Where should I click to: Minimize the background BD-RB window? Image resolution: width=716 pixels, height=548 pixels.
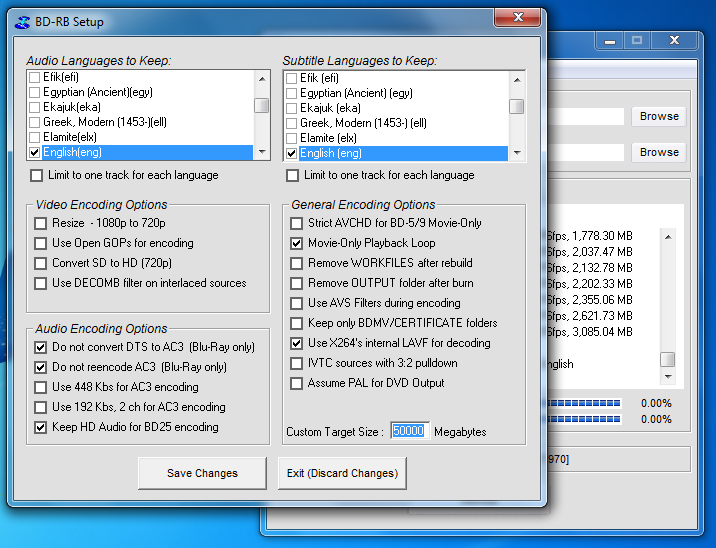coord(610,41)
